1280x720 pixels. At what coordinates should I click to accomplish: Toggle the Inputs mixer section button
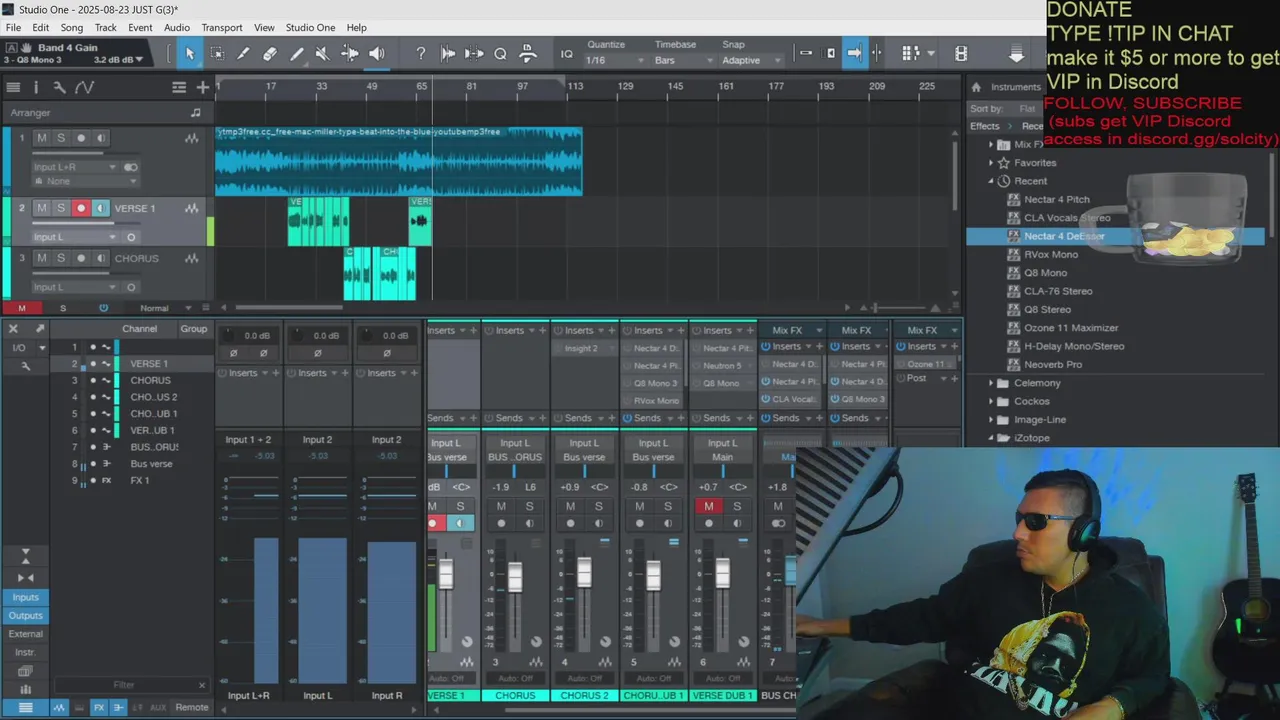point(26,597)
